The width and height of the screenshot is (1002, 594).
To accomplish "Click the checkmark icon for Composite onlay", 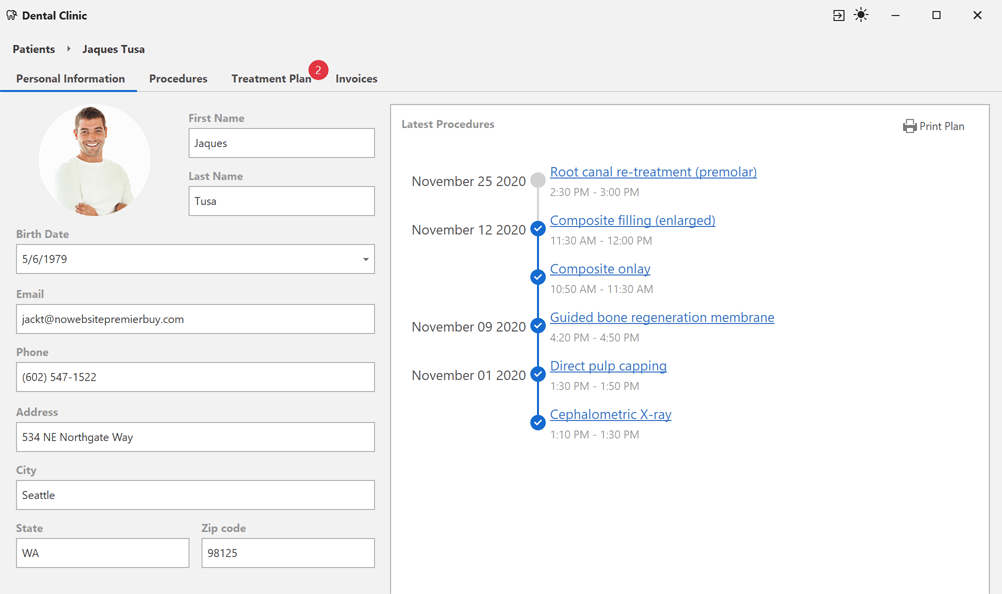I will tap(538, 277).
